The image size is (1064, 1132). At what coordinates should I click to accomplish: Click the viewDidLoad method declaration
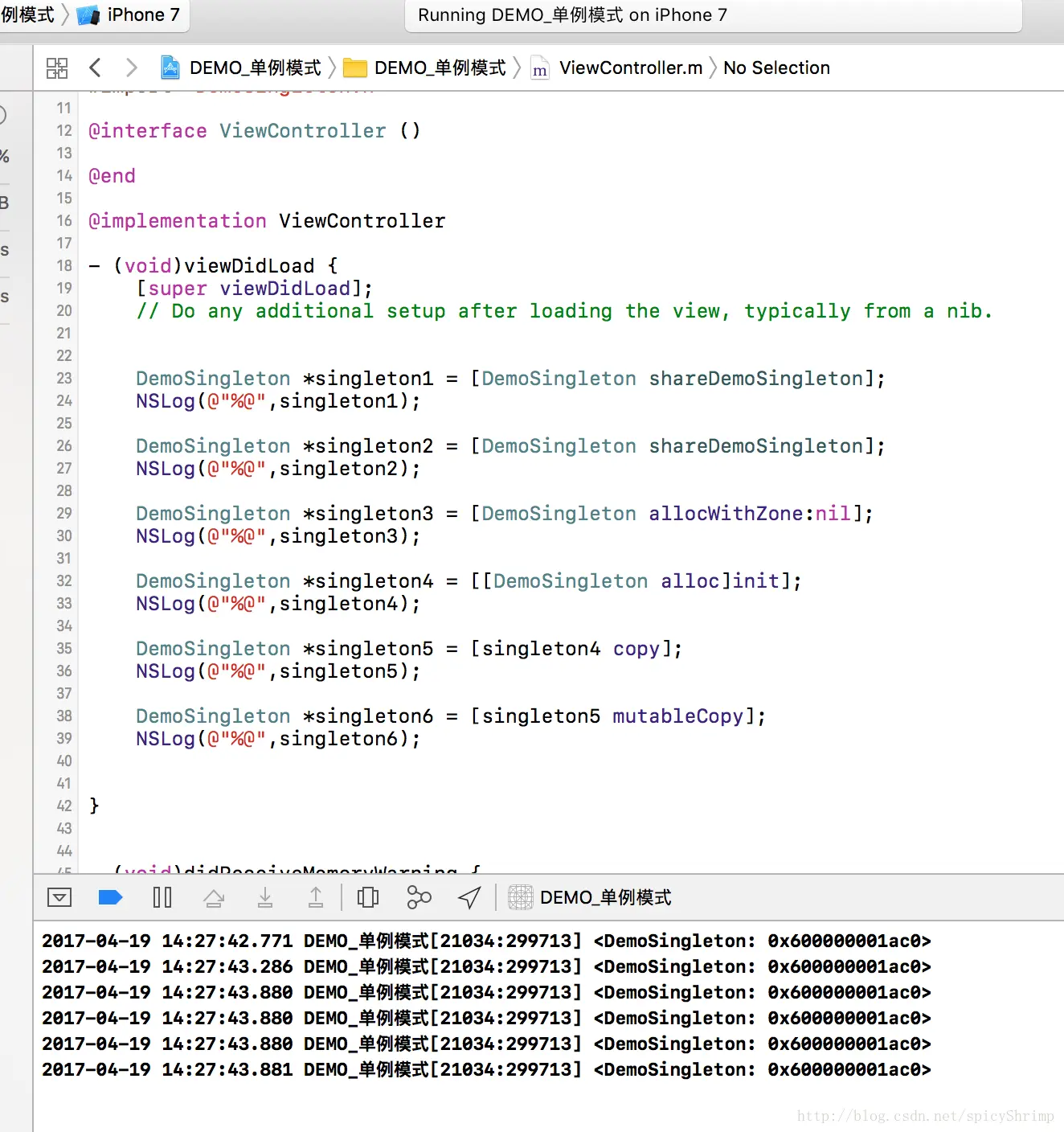[x=214, y=265]
